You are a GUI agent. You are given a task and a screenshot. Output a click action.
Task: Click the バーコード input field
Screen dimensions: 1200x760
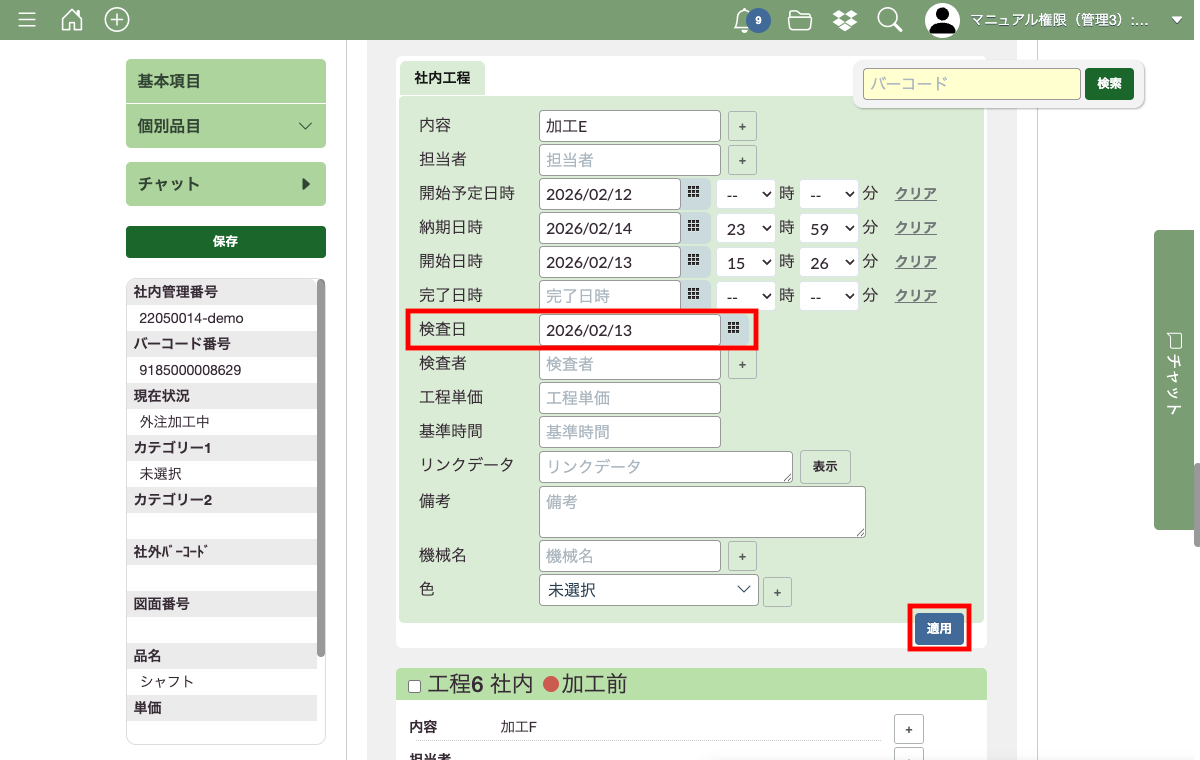pos(971,84)
